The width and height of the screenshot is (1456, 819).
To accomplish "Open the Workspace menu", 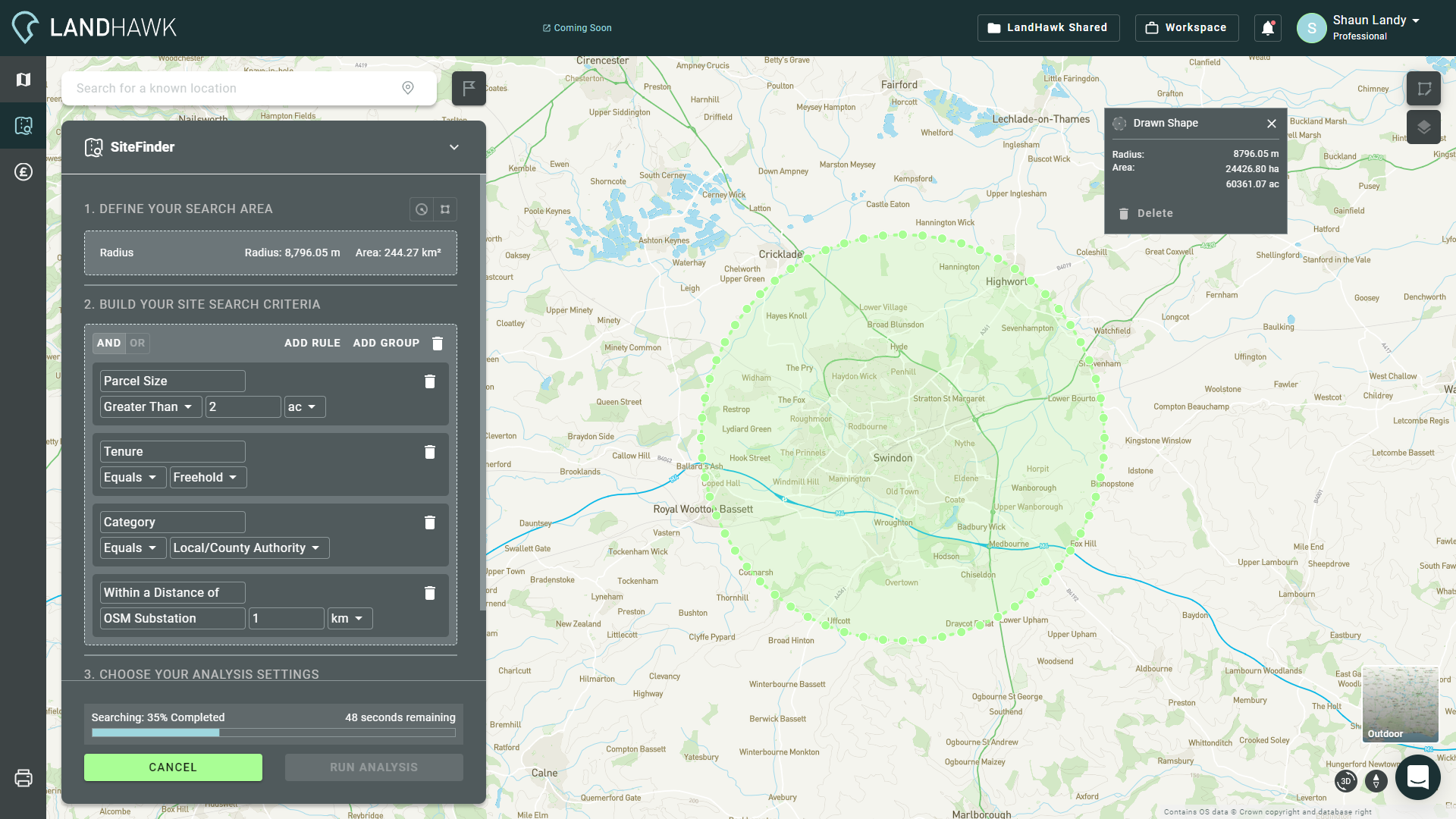I will click(1186, 28).
